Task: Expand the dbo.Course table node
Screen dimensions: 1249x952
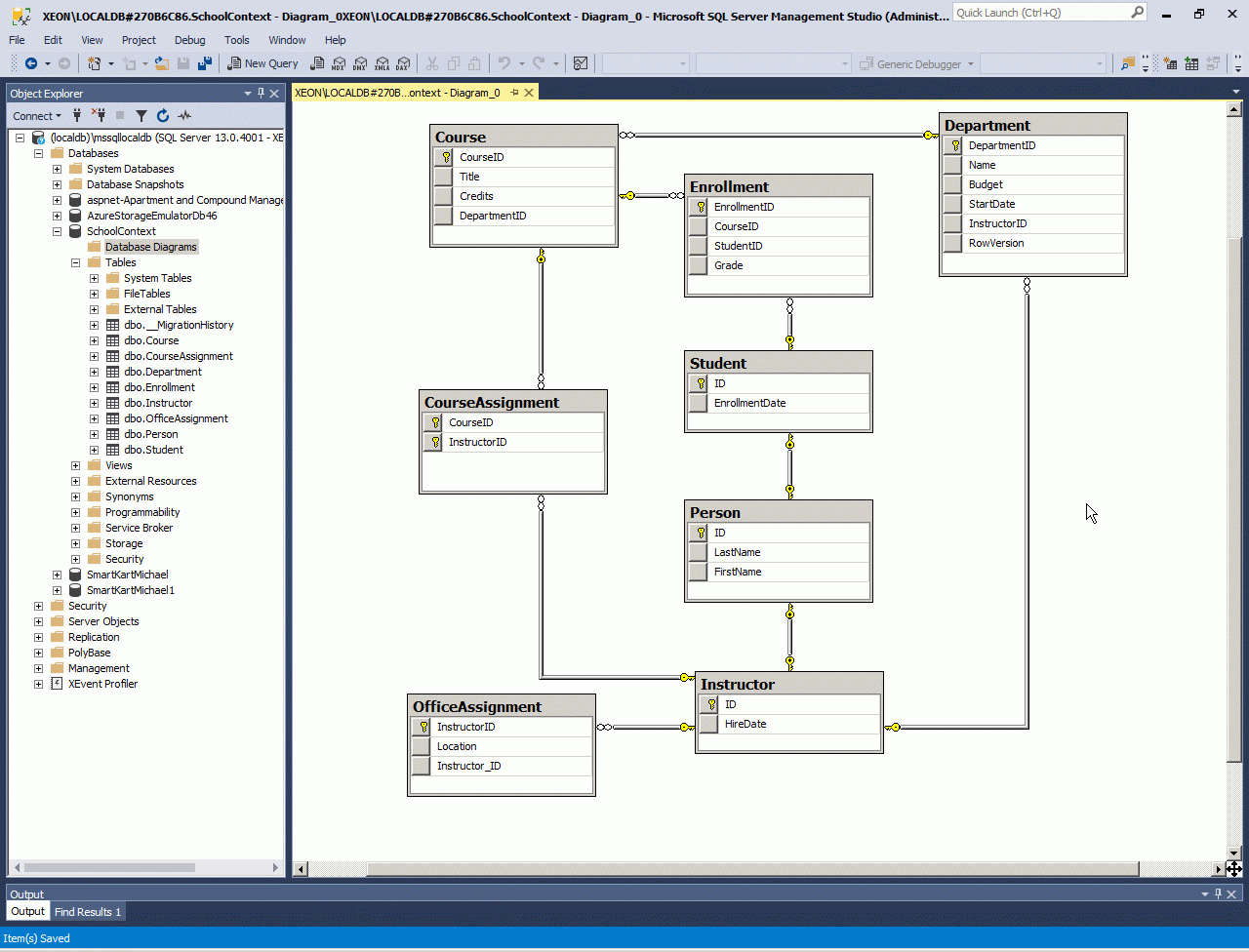Action: pos(95,340)
